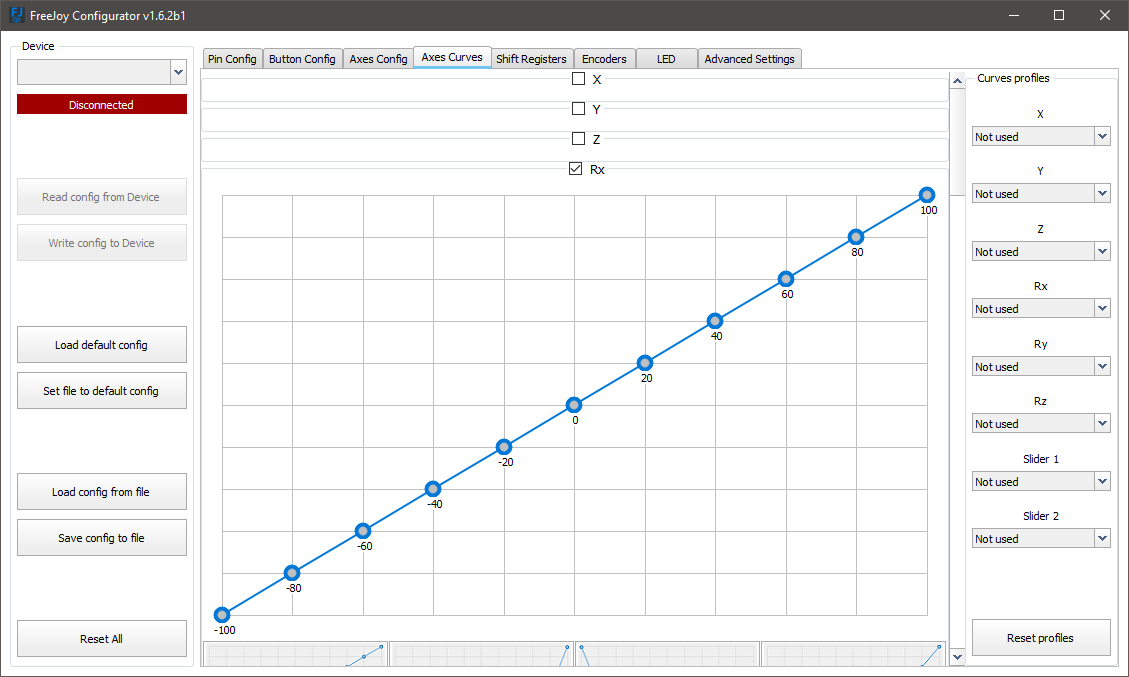Select the curve point labeled -100

222,614
